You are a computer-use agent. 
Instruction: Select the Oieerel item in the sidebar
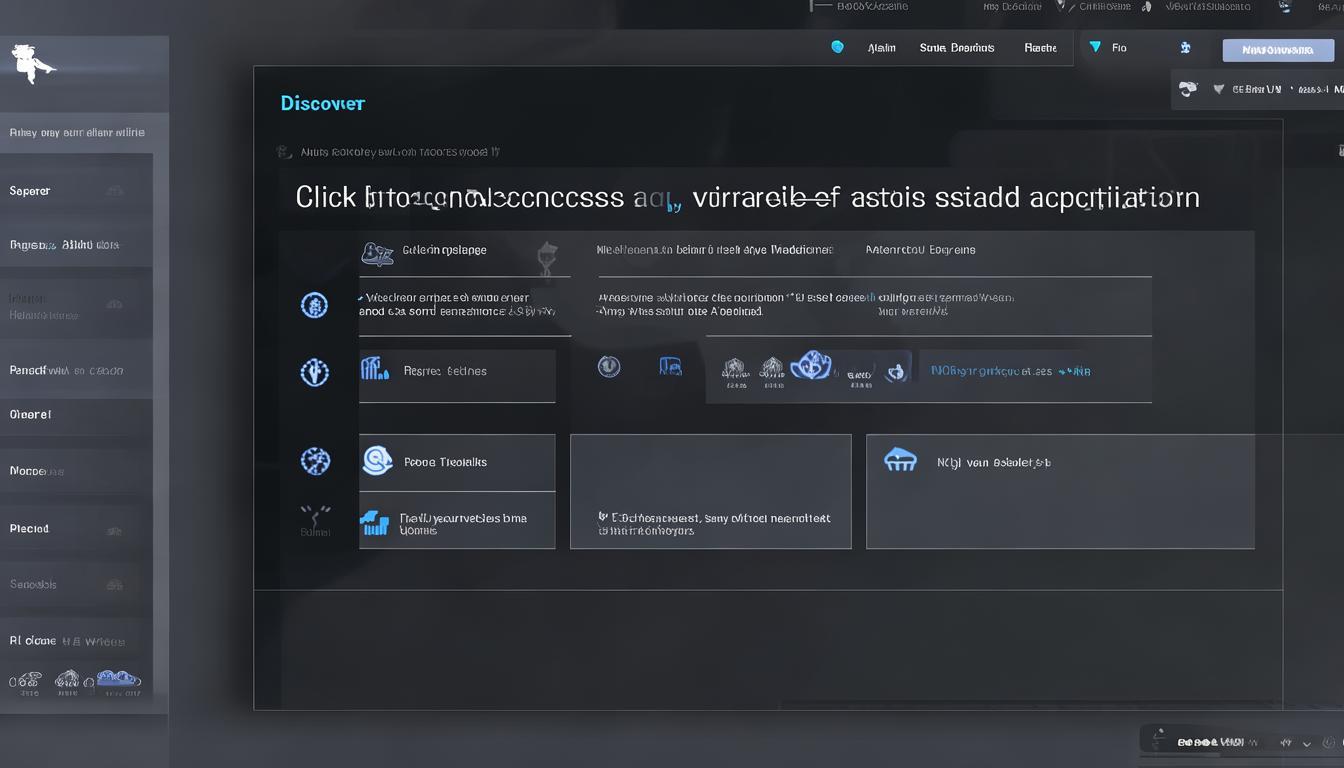click(x=31, y=414)
